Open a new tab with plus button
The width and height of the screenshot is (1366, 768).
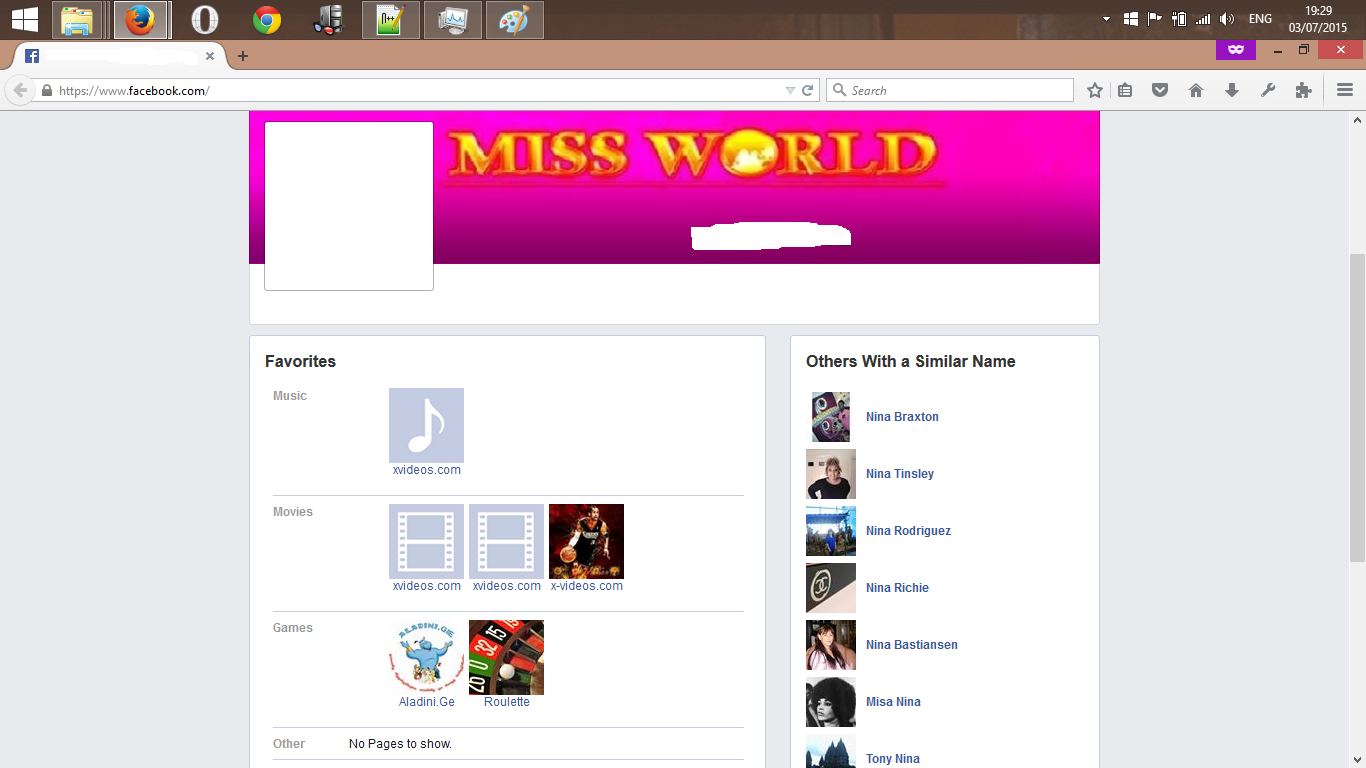point(242,56)
